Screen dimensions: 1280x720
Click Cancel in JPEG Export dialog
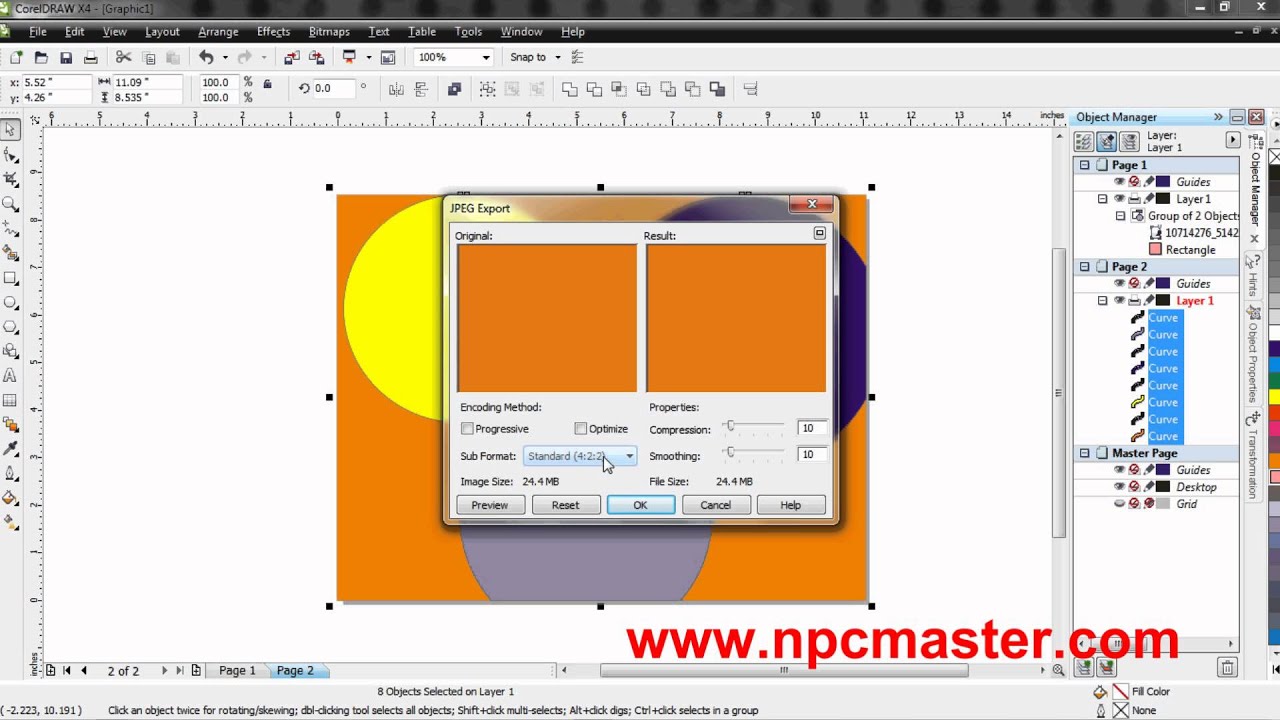tap(715, 505)
